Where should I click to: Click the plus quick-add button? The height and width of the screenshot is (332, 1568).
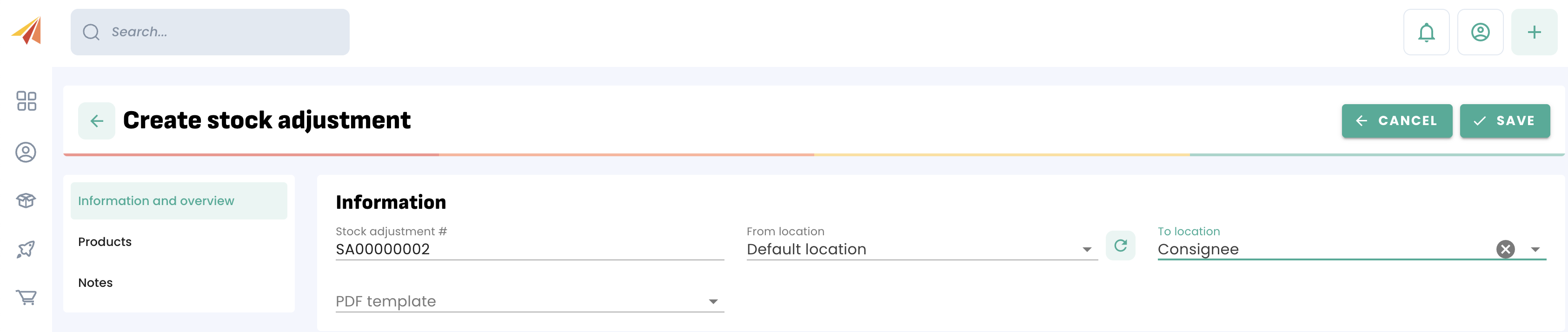(x=1534, y=32)
